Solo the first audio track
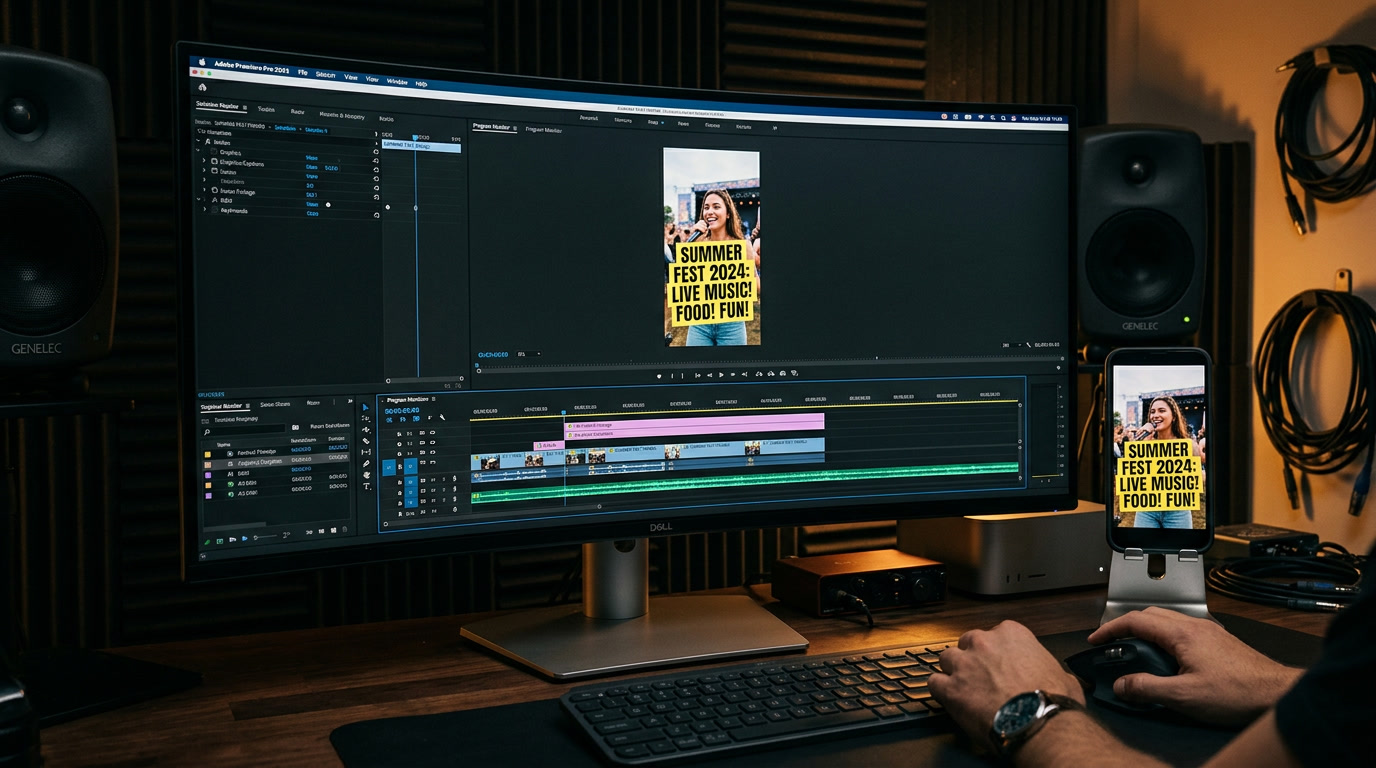 pos(444,480)
